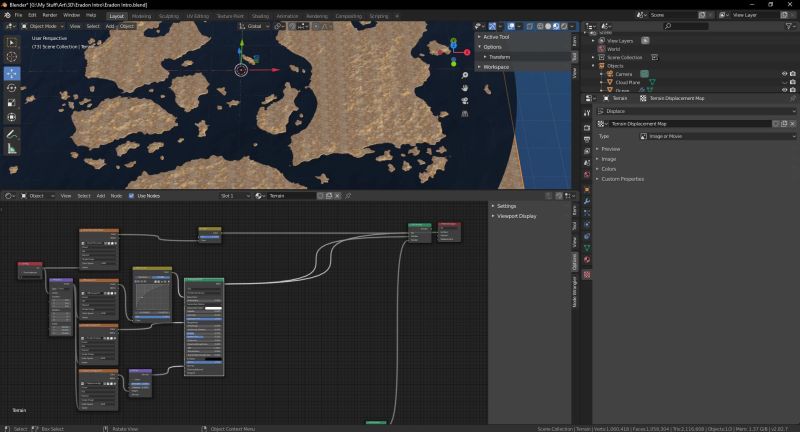Toggle camera view with the camera gizmo
800x432 pixels.
click(x=465, y=101)
